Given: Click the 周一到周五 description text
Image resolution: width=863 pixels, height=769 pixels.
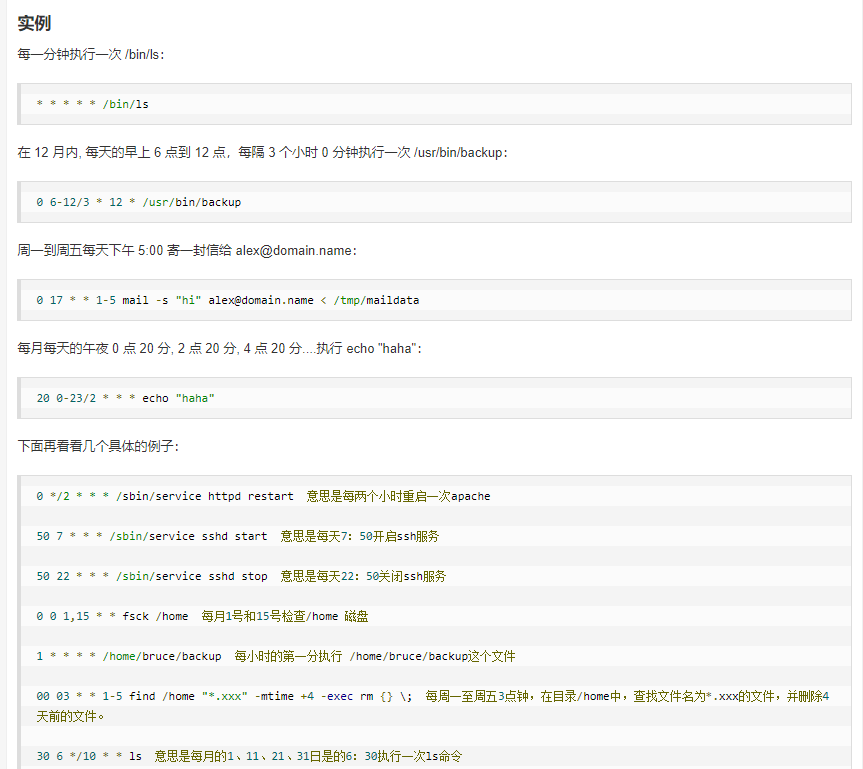Looking at the screenshot, I should tap(150, 250).
